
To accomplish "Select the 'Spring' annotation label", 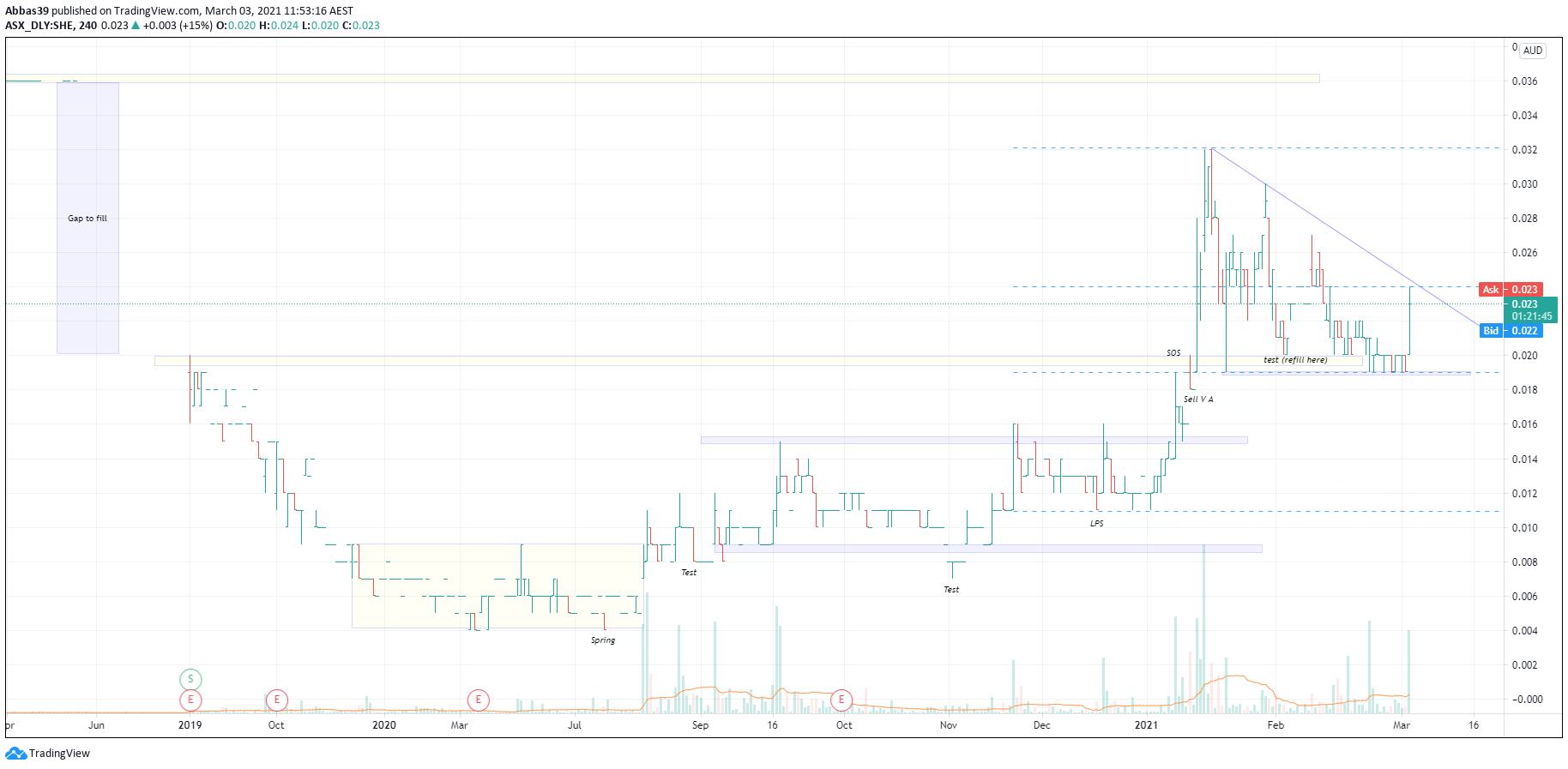I will [603, 640].
